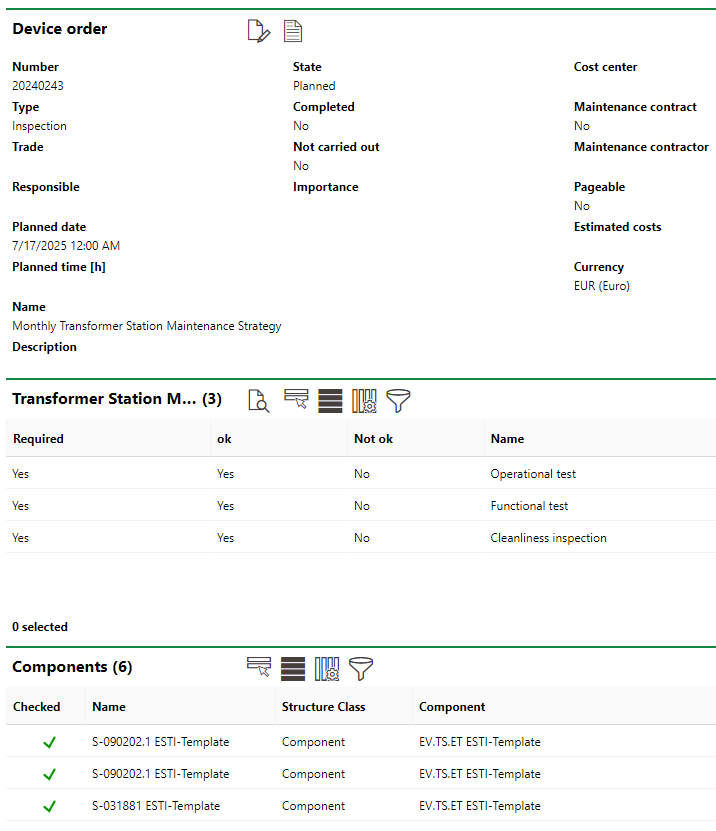Toggle the checked mark on second S-090202.1 row
The height and width of the screenshot is (831, 716).
pyautogui.click(x=49, y=775)
